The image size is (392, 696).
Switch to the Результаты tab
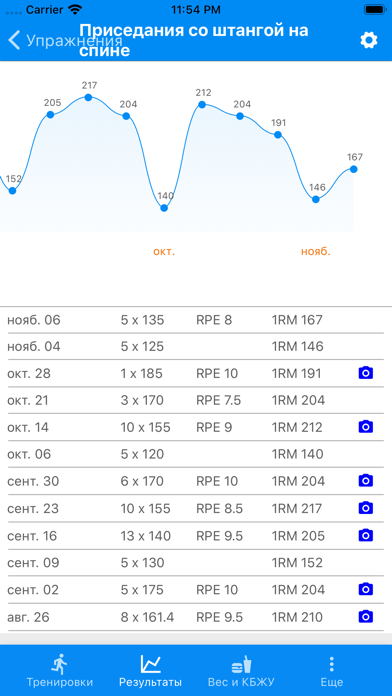(150, 671)
